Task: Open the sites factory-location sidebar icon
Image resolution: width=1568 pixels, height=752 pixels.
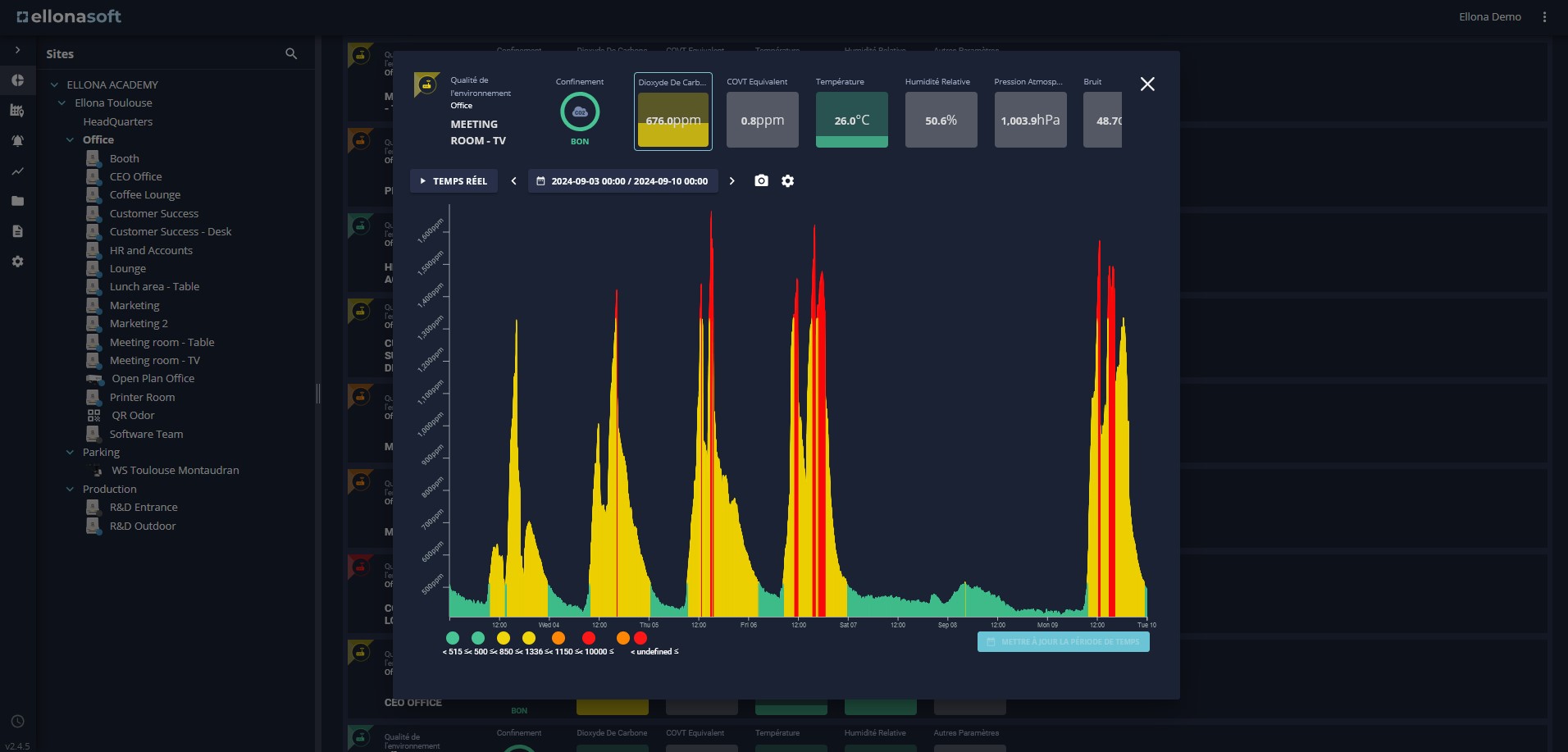Action: [x=17, y=110]
